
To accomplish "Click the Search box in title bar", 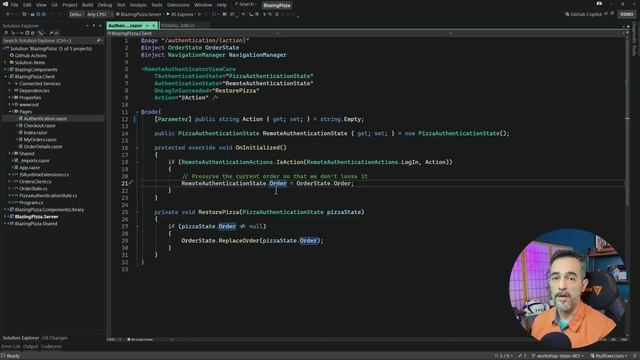I will point(245,4).
